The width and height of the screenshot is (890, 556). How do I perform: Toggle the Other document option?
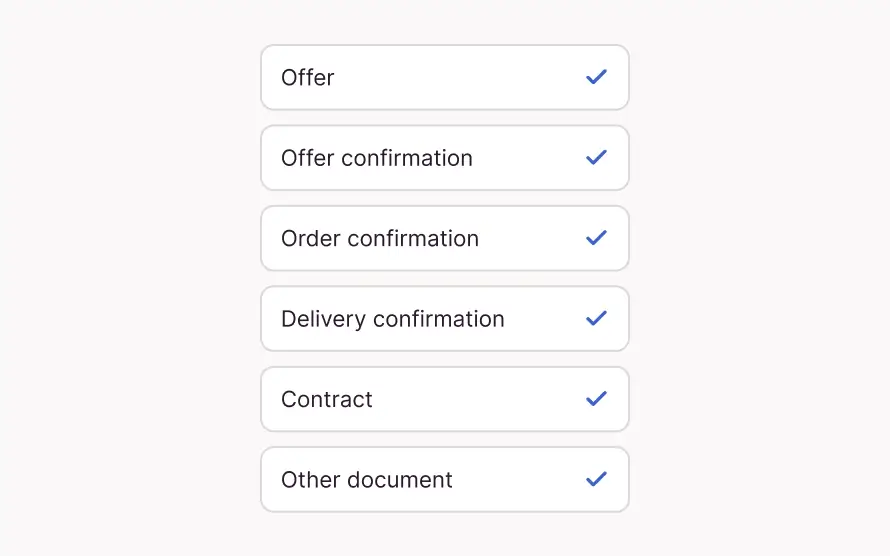pos(444,479)
